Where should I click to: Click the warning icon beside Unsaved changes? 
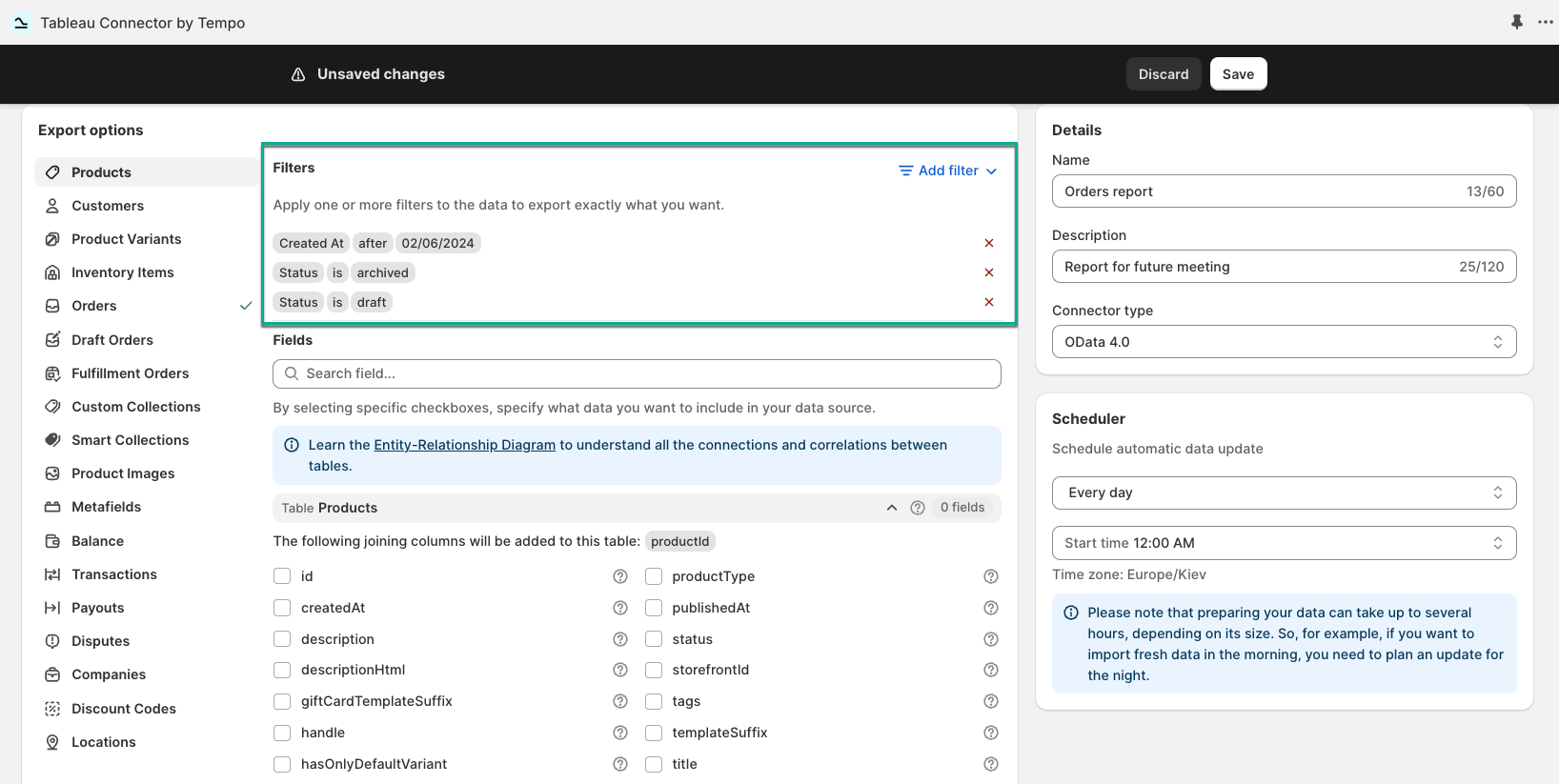click(298, 74)
